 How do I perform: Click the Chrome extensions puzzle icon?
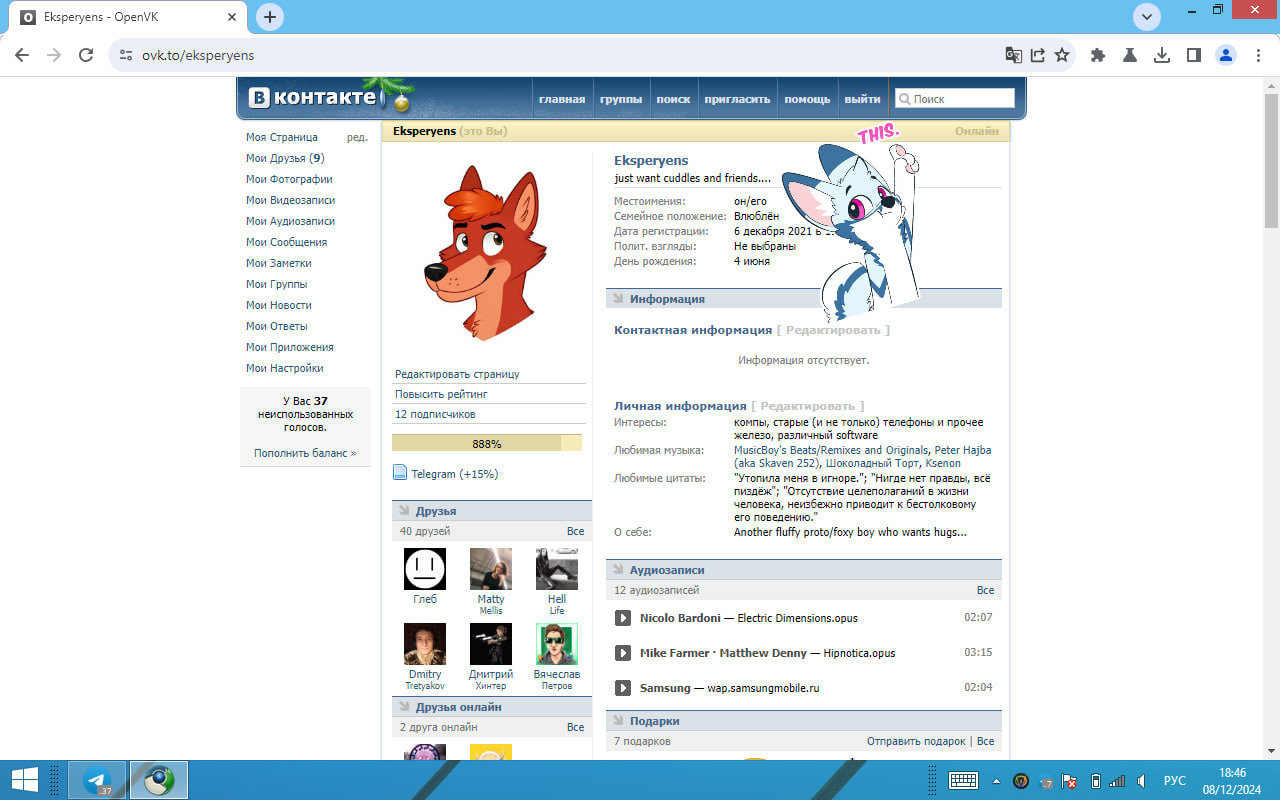coord(1098,55)
